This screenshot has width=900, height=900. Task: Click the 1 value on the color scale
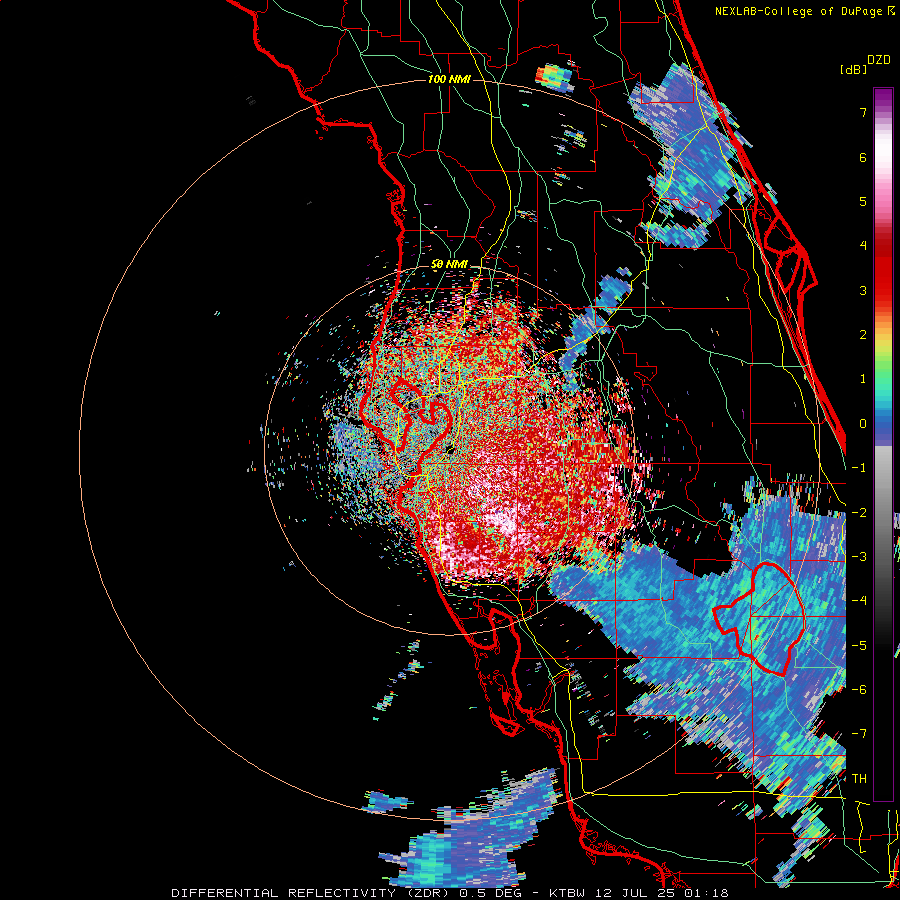pyautogui.click(x=863, y=379)
